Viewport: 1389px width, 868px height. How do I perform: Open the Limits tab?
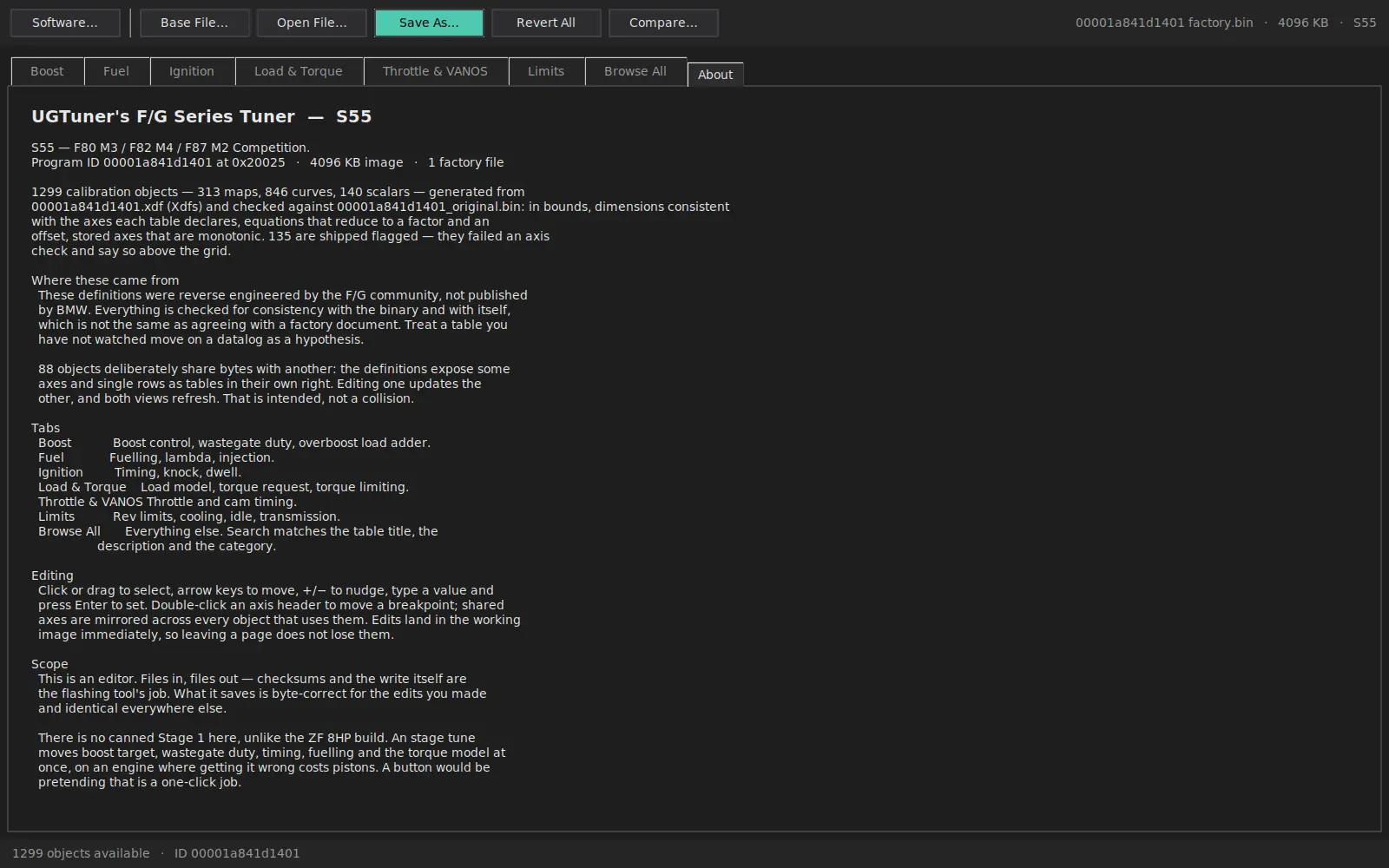[x=546, y=71]
